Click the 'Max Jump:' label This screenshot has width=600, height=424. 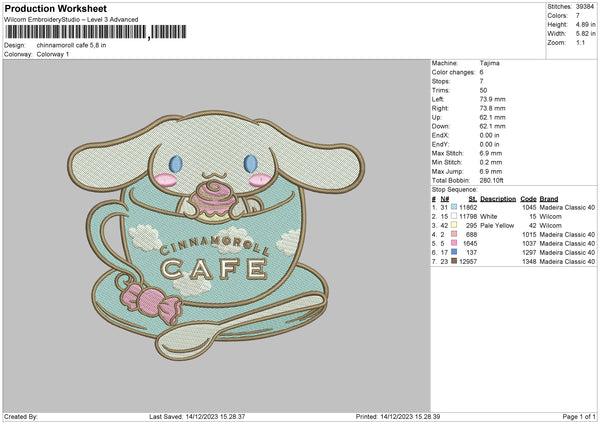pyautogui.click(x=448, y=171)
